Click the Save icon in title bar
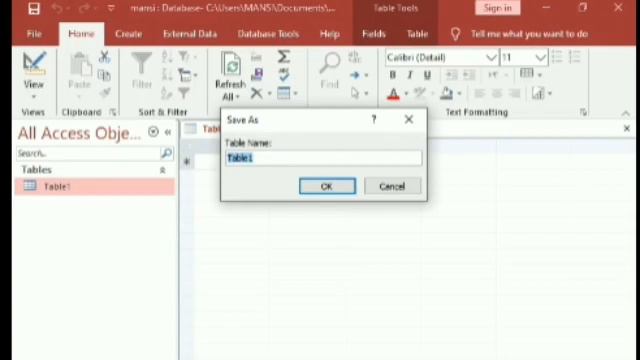This screenshot has width=640, height=360. click(34, 8)
